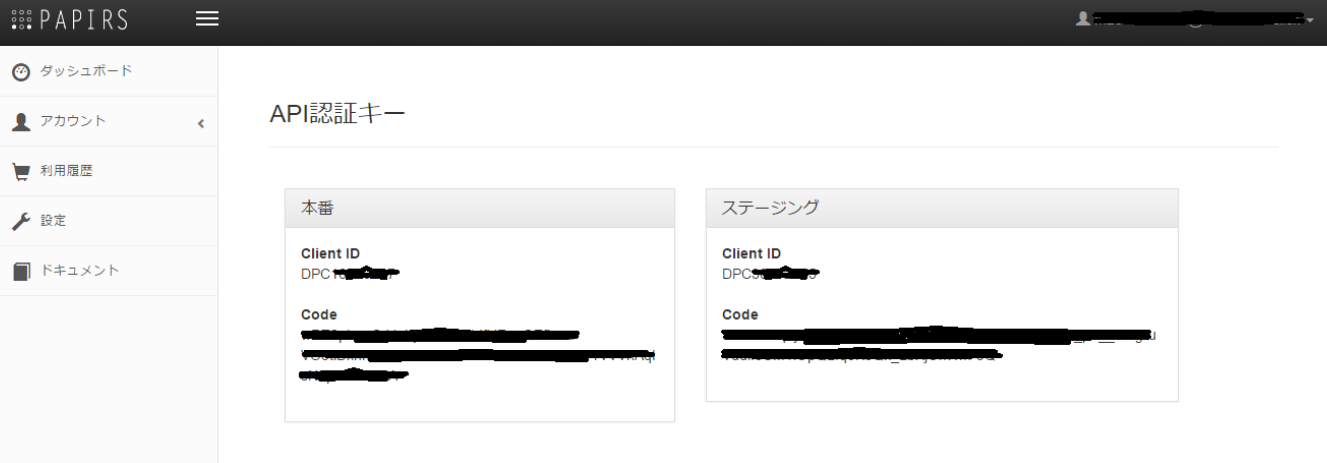1327x463 pixels.
Task: Click the PAPIRS logo
Action: [x=69, y=20]
